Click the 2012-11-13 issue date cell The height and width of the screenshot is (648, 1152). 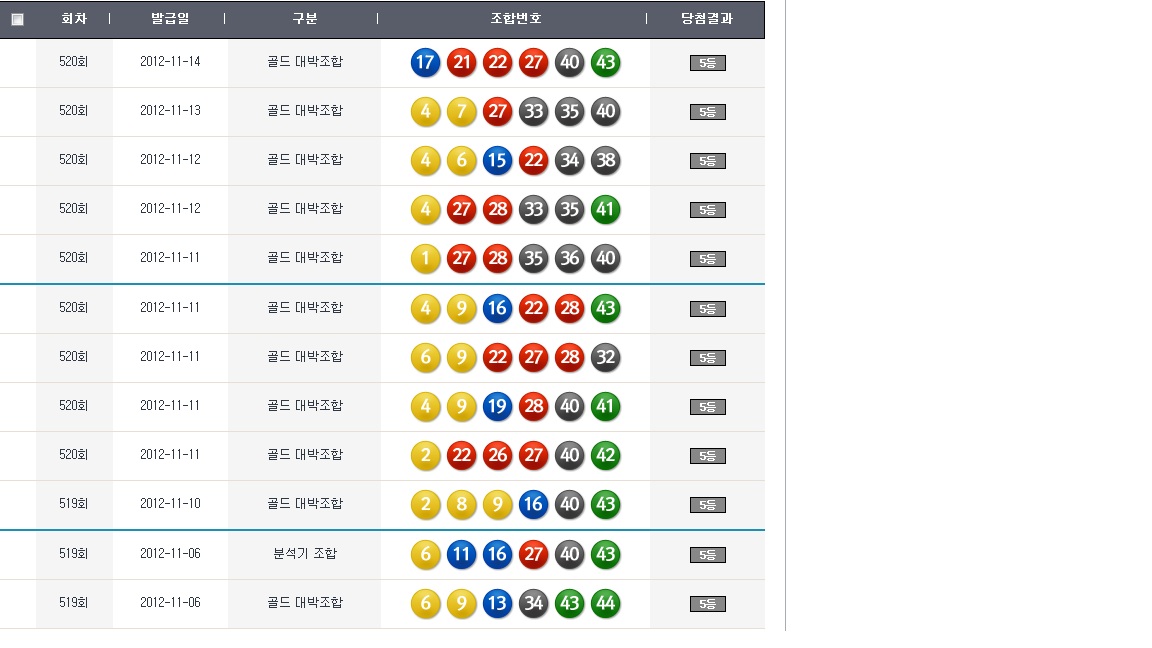(x=170, y=111)
